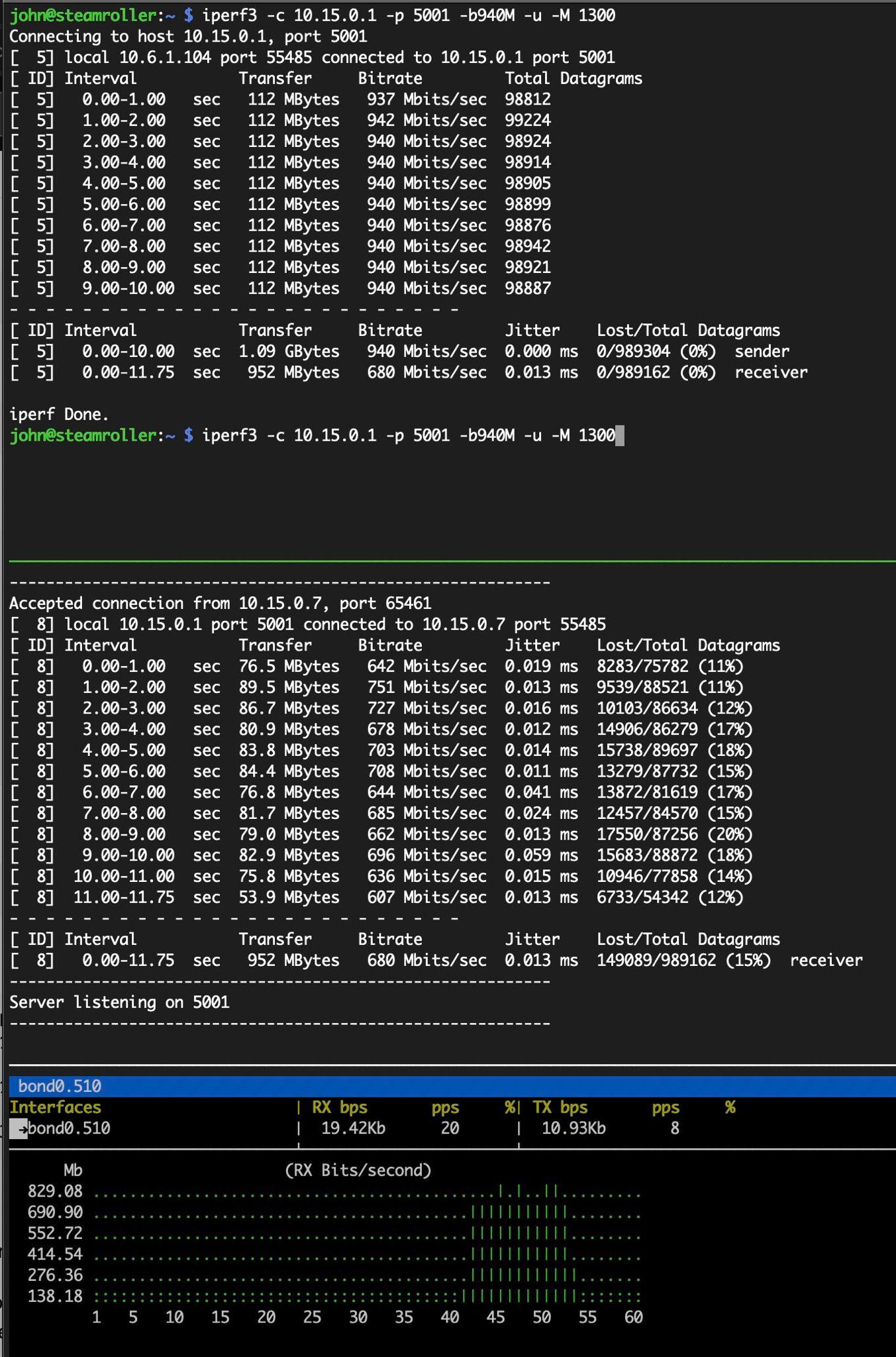This screenshot has height=1357, width=896.
Task: Click the "(RX Bits/second)" graph title
Action: pyautogui.click(x=358, y=1170)
